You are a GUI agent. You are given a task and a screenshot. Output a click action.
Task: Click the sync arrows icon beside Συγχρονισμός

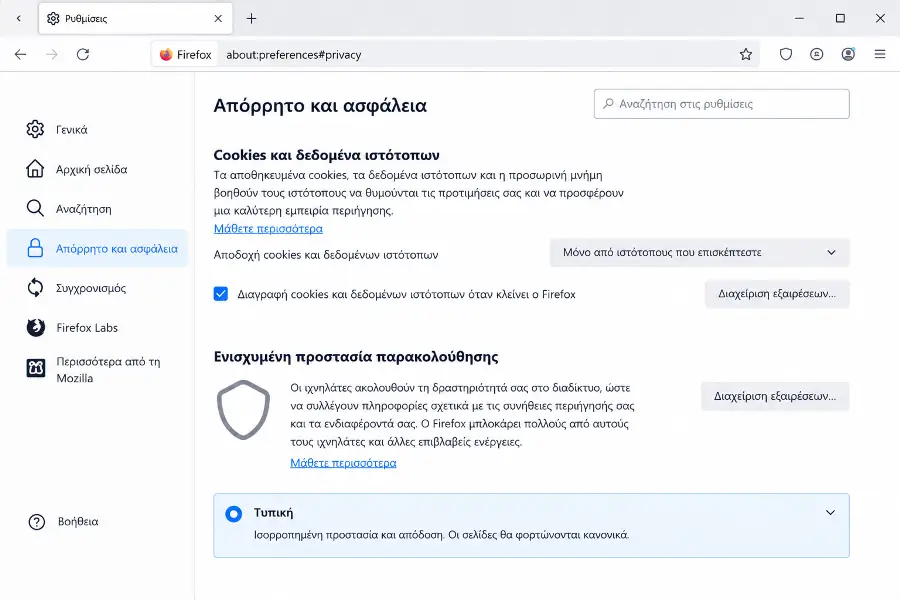click(35, 288)
